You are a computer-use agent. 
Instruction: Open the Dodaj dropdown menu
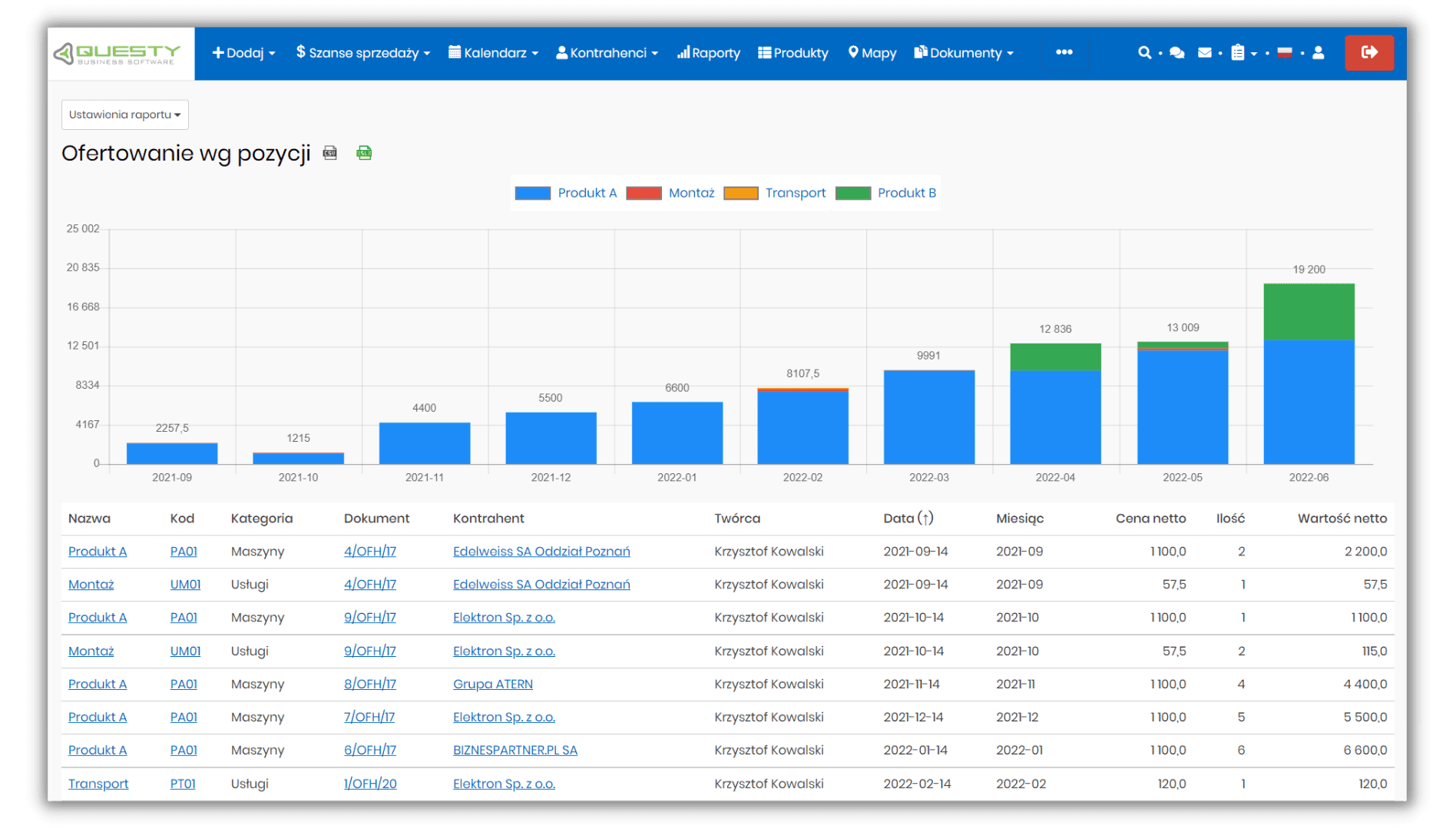tap(243, 53)
